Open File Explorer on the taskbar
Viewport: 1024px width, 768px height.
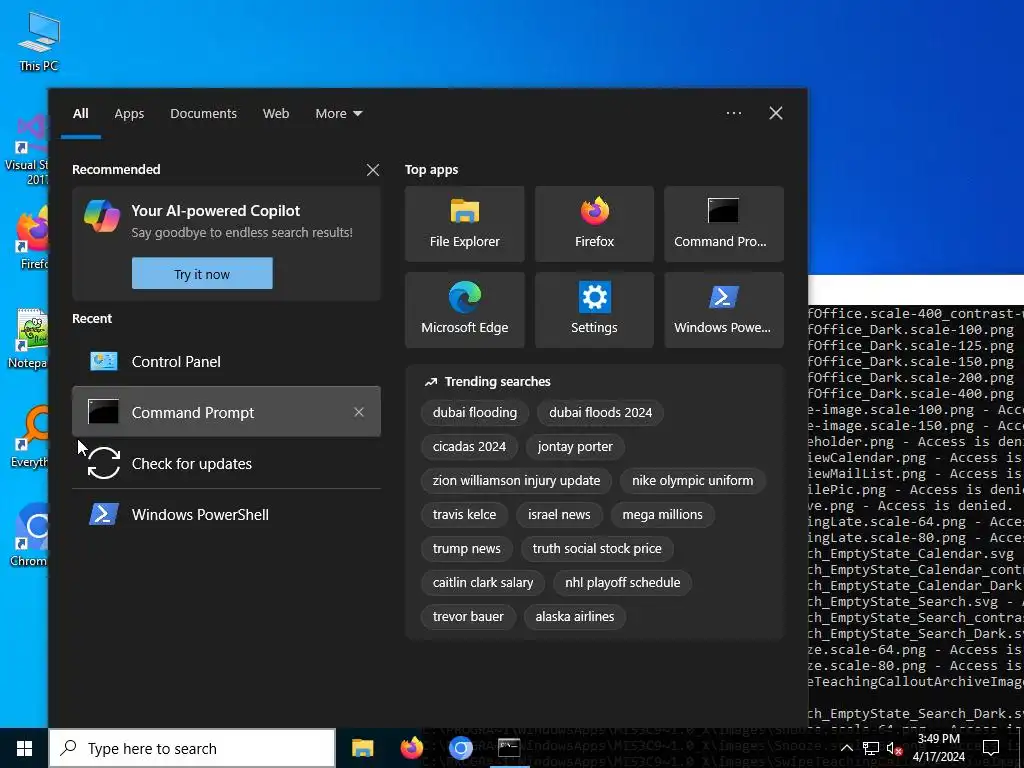(x=362, y=748)
